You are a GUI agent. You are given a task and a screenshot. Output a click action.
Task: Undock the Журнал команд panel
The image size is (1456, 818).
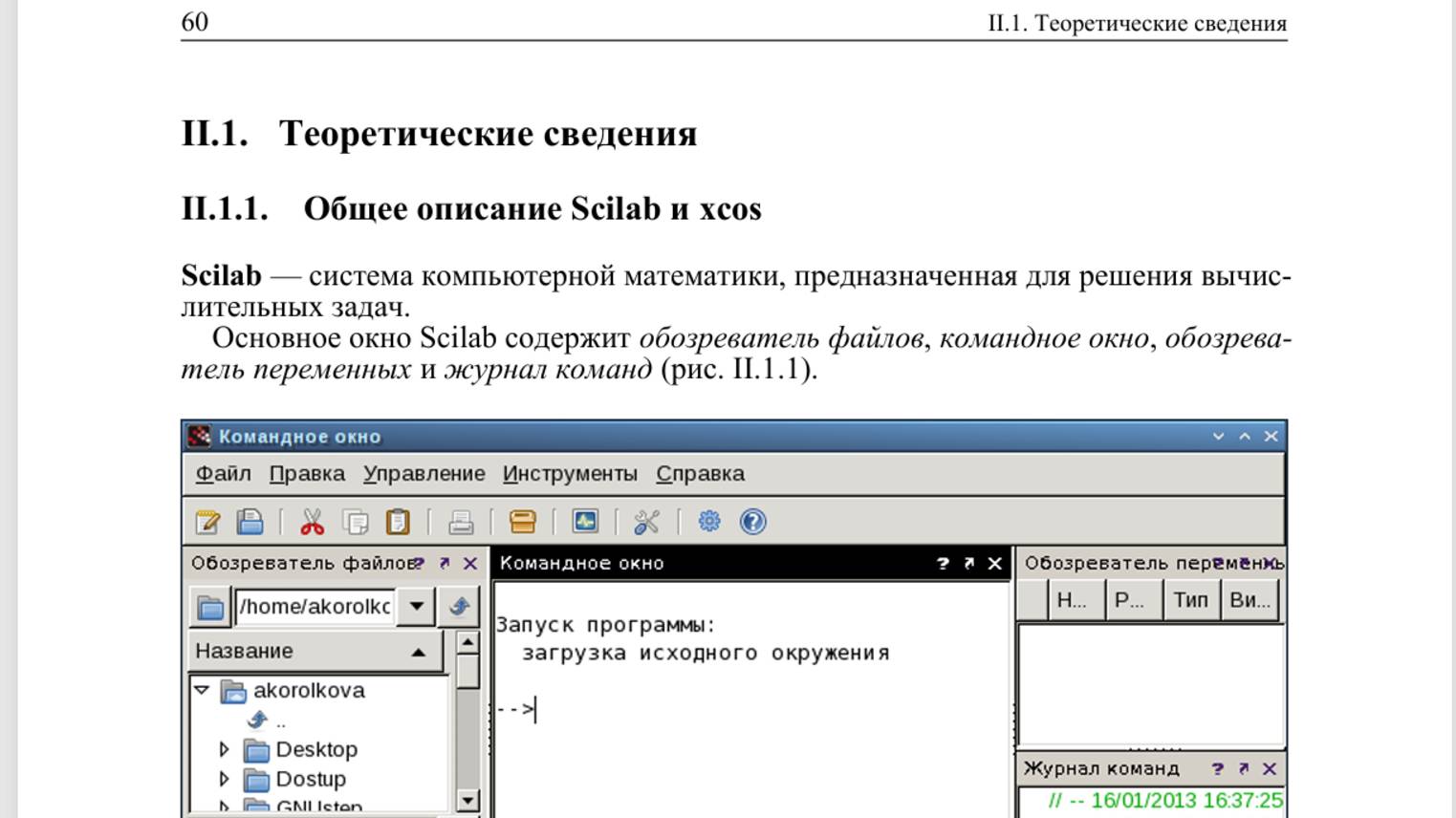(1244, 768)
